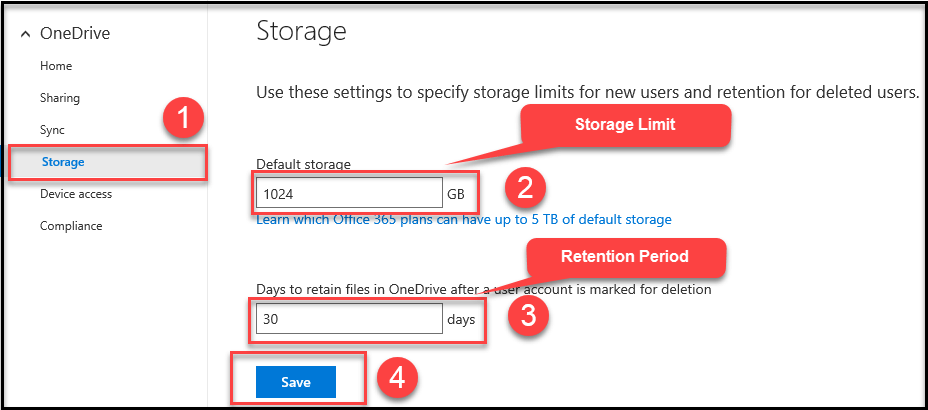The height and width of the screenshot is (410, 928).
Task: Collapse the OneDrive section chevron
Action: click(25, 34)
